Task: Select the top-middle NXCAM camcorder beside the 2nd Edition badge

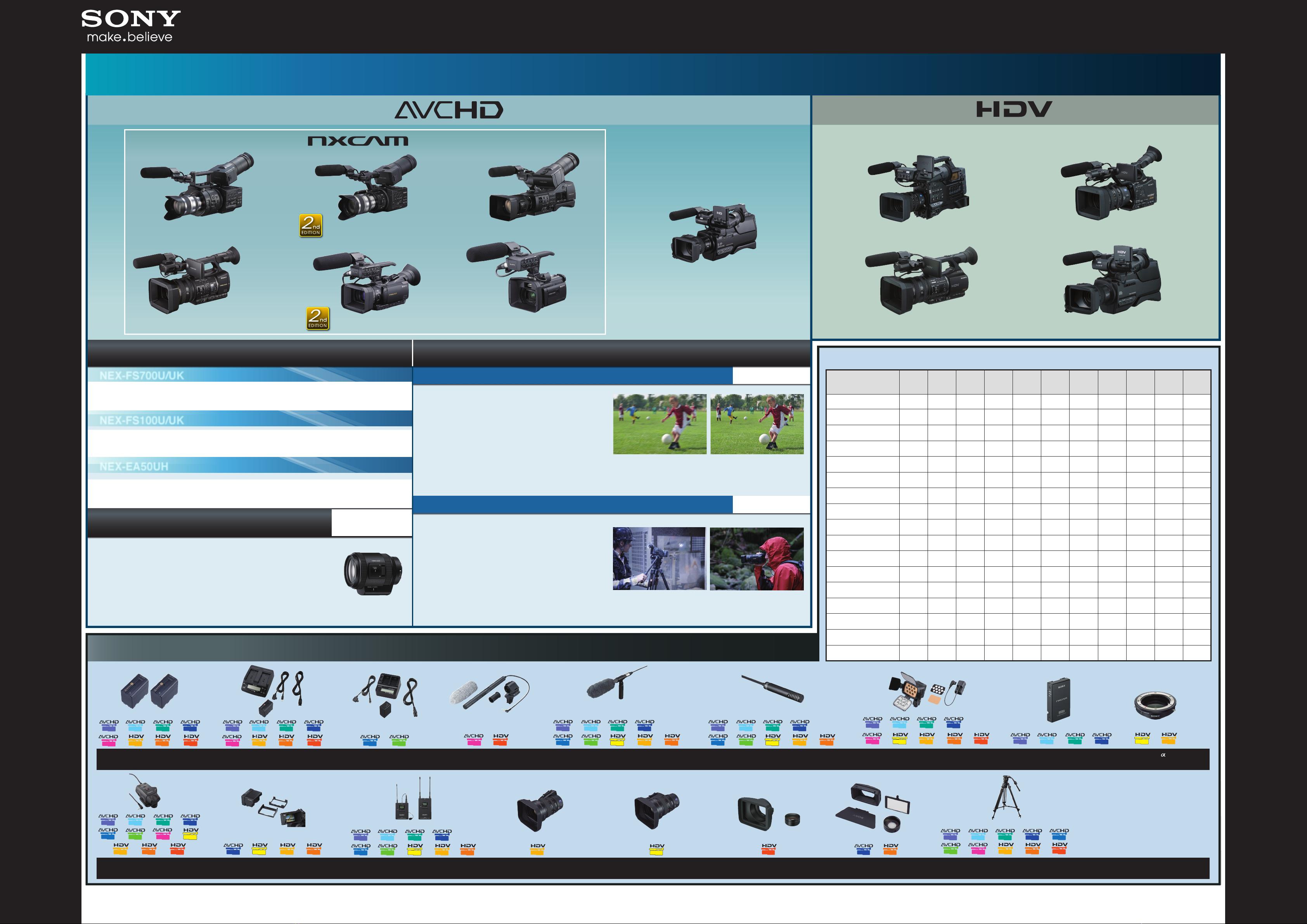Action: click(x=366, y=187)
